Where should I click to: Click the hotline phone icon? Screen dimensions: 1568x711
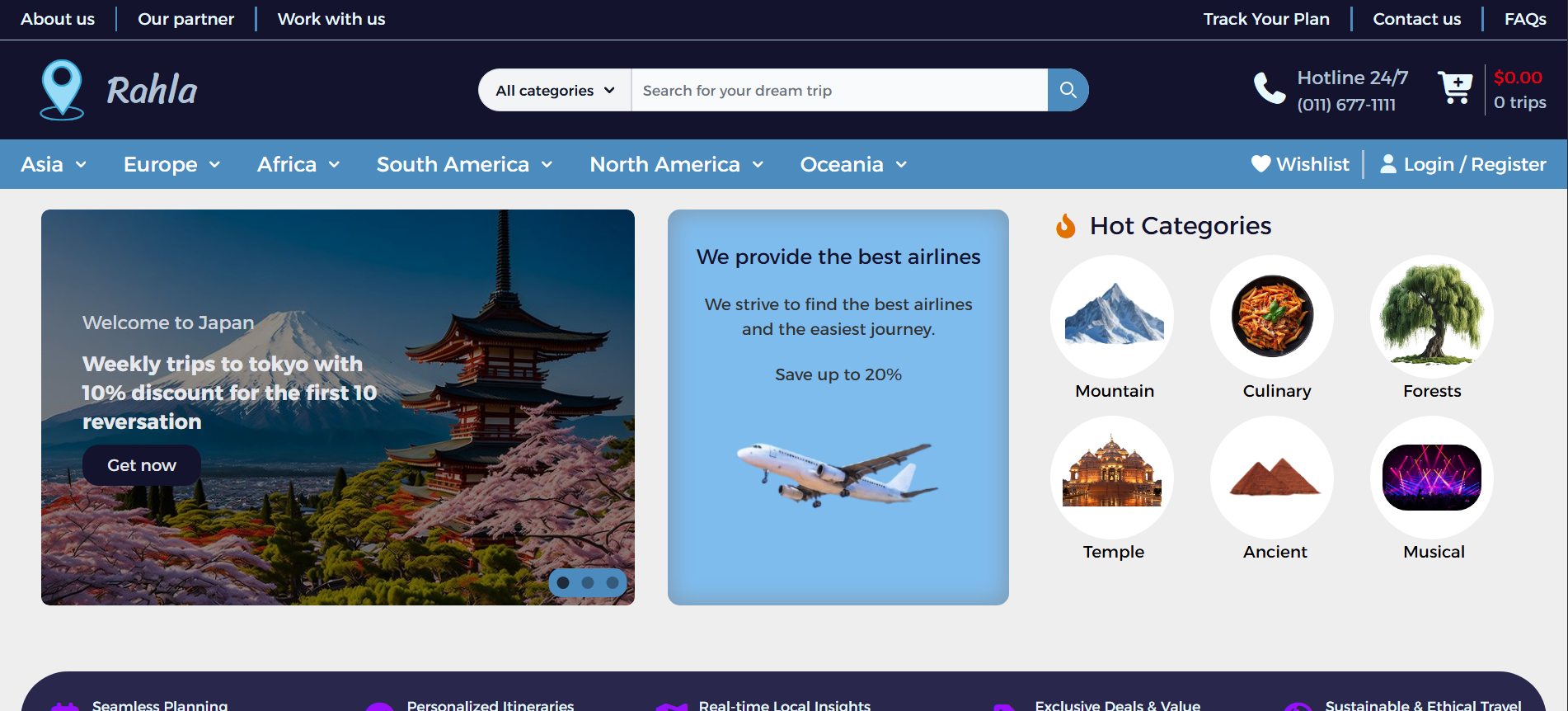click(1270, 88)
